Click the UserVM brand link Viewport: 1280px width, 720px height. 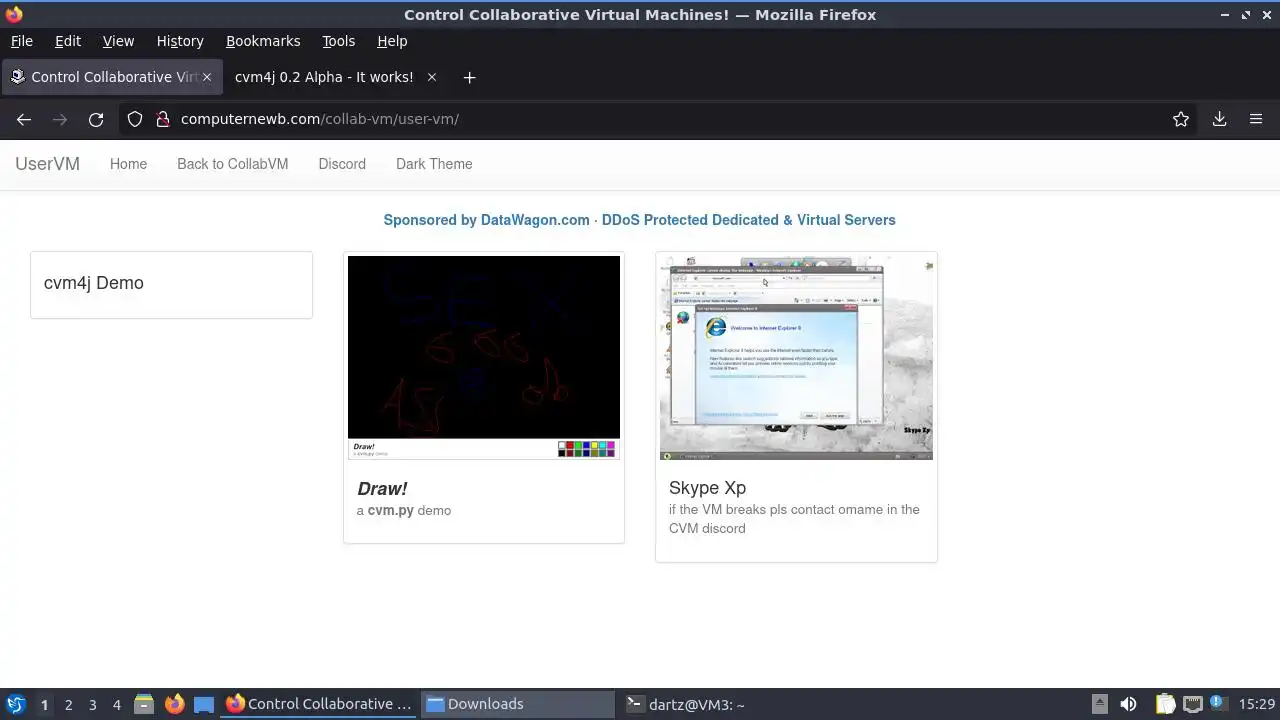[47, 164]
